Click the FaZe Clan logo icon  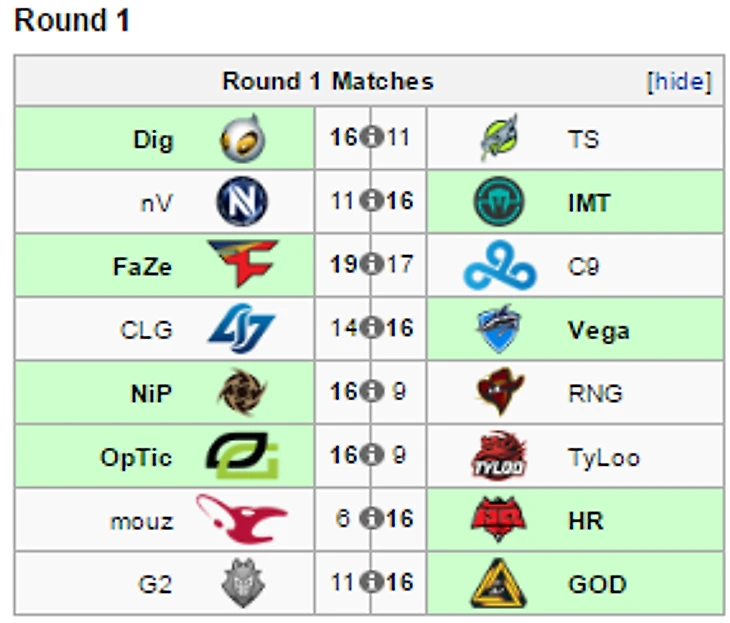pos(243,265)
